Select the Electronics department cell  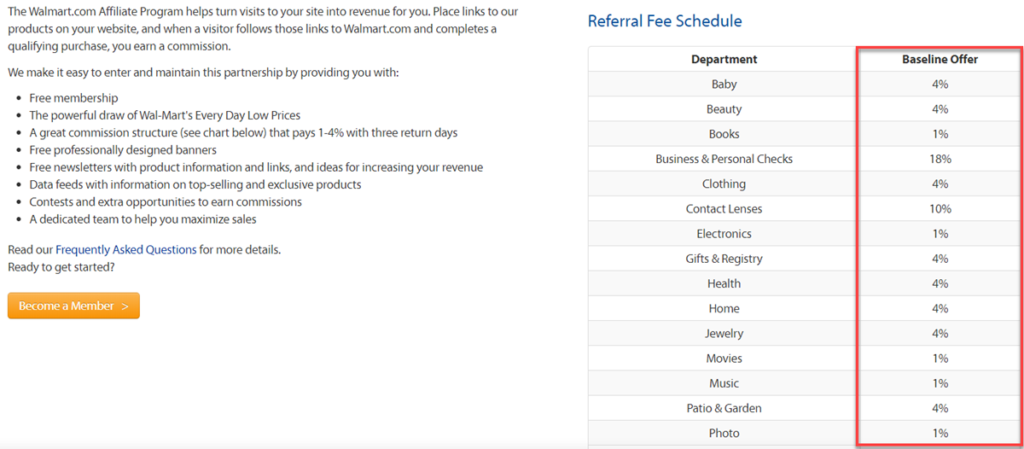coord(724,234)
